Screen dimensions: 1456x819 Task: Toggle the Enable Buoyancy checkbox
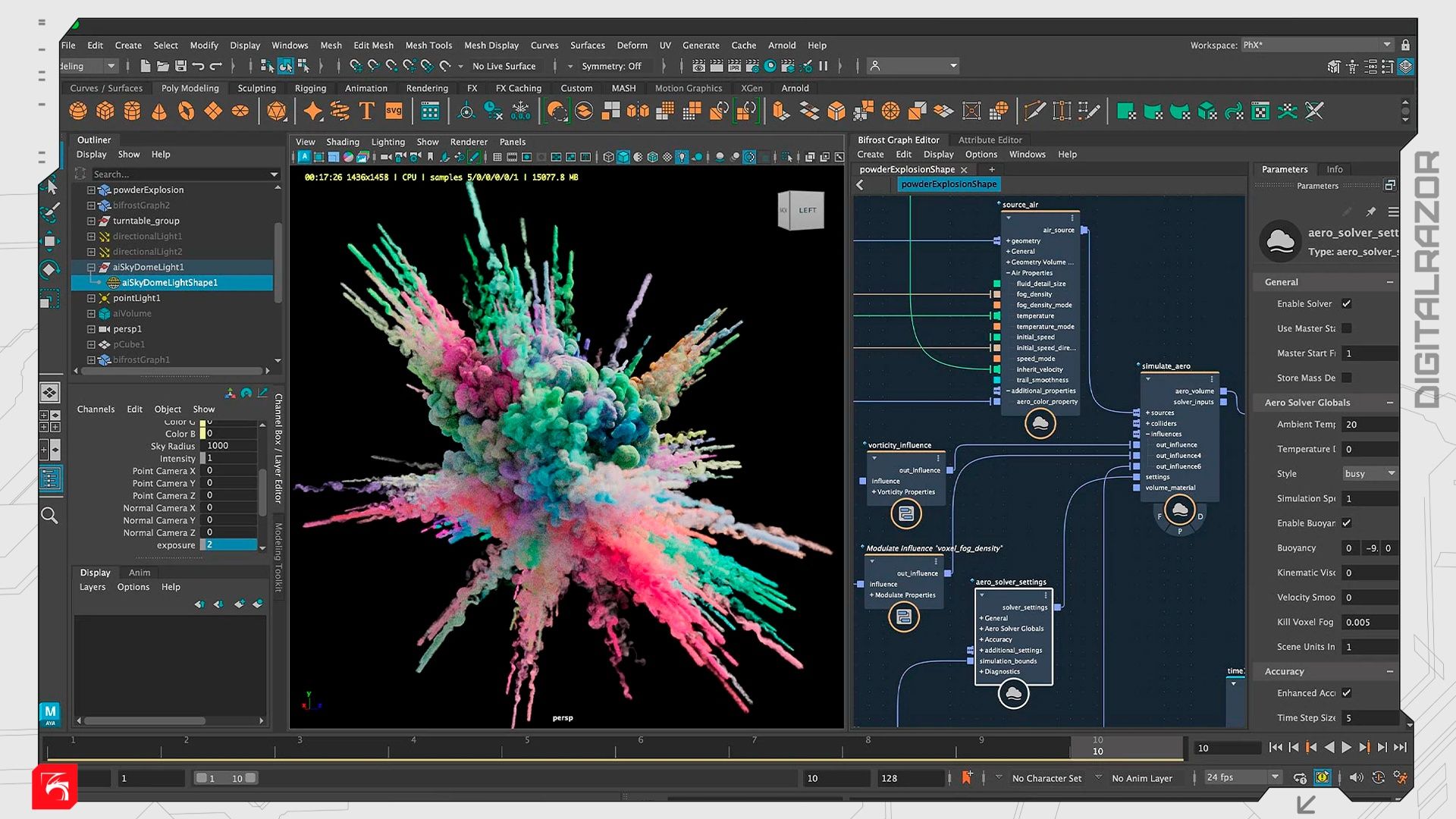1347,523
